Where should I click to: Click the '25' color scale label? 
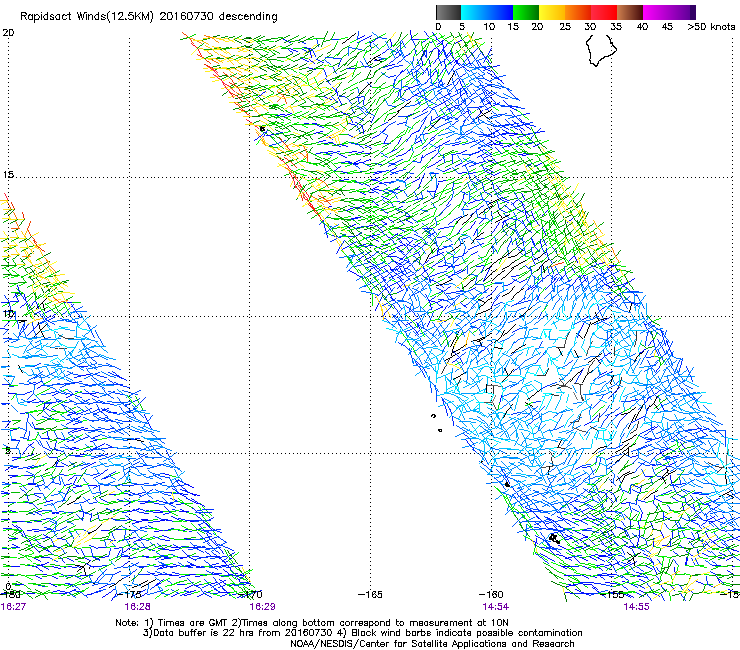(564, 27)
